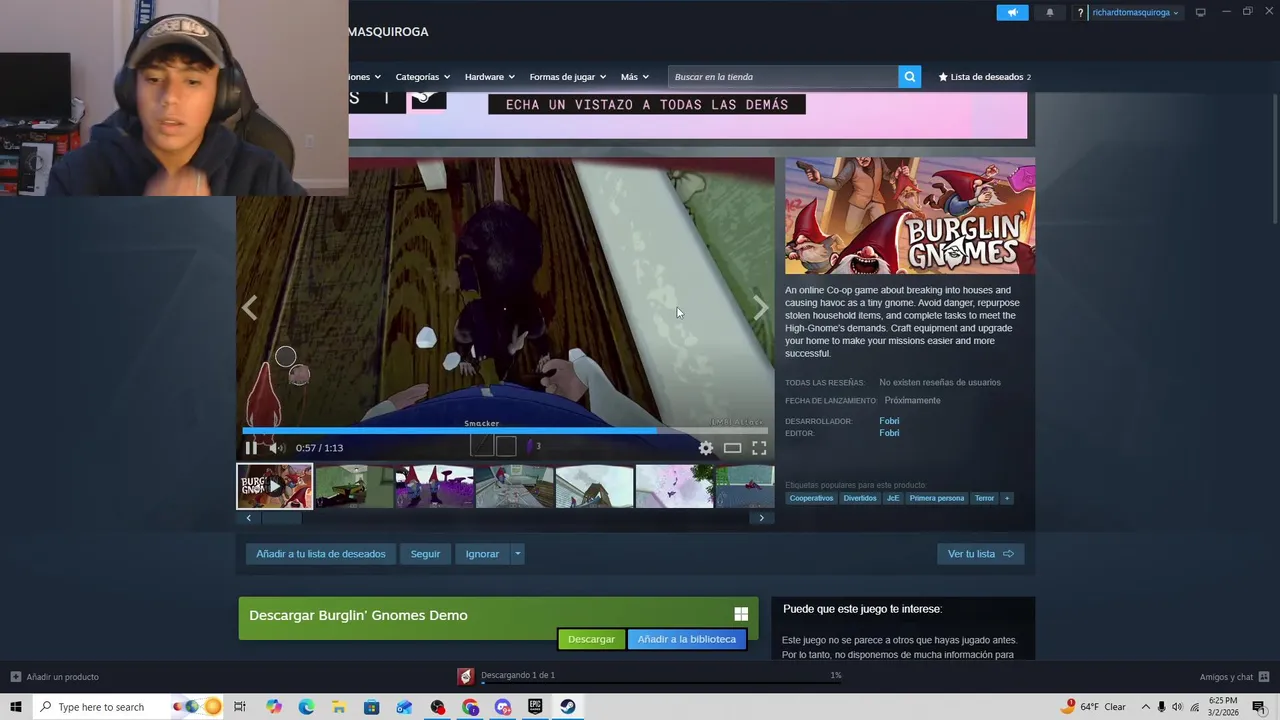Click Añadir un producto
This screenshot has width=1280, height=720.
[55, 677]
